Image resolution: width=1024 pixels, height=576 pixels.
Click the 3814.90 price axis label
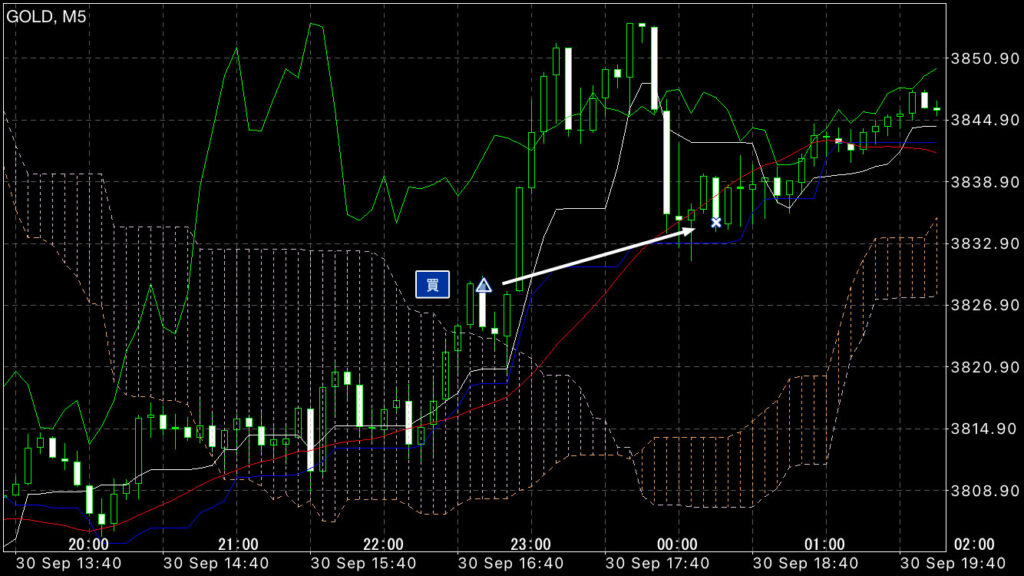coord(984,429)
